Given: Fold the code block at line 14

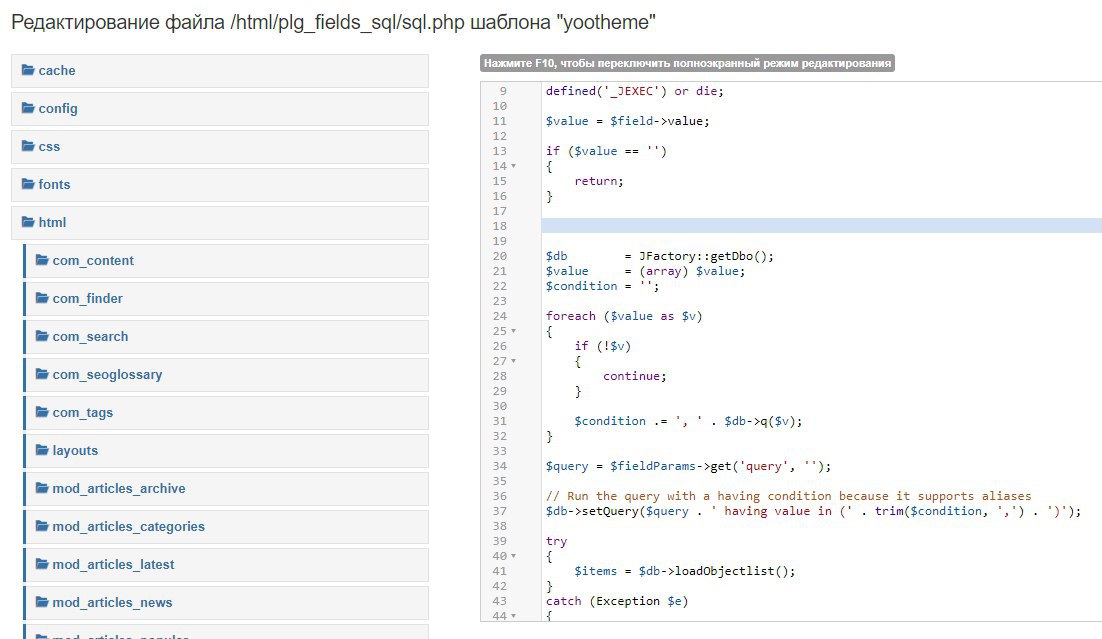Looking at the screenshot, I should (514, 166).
